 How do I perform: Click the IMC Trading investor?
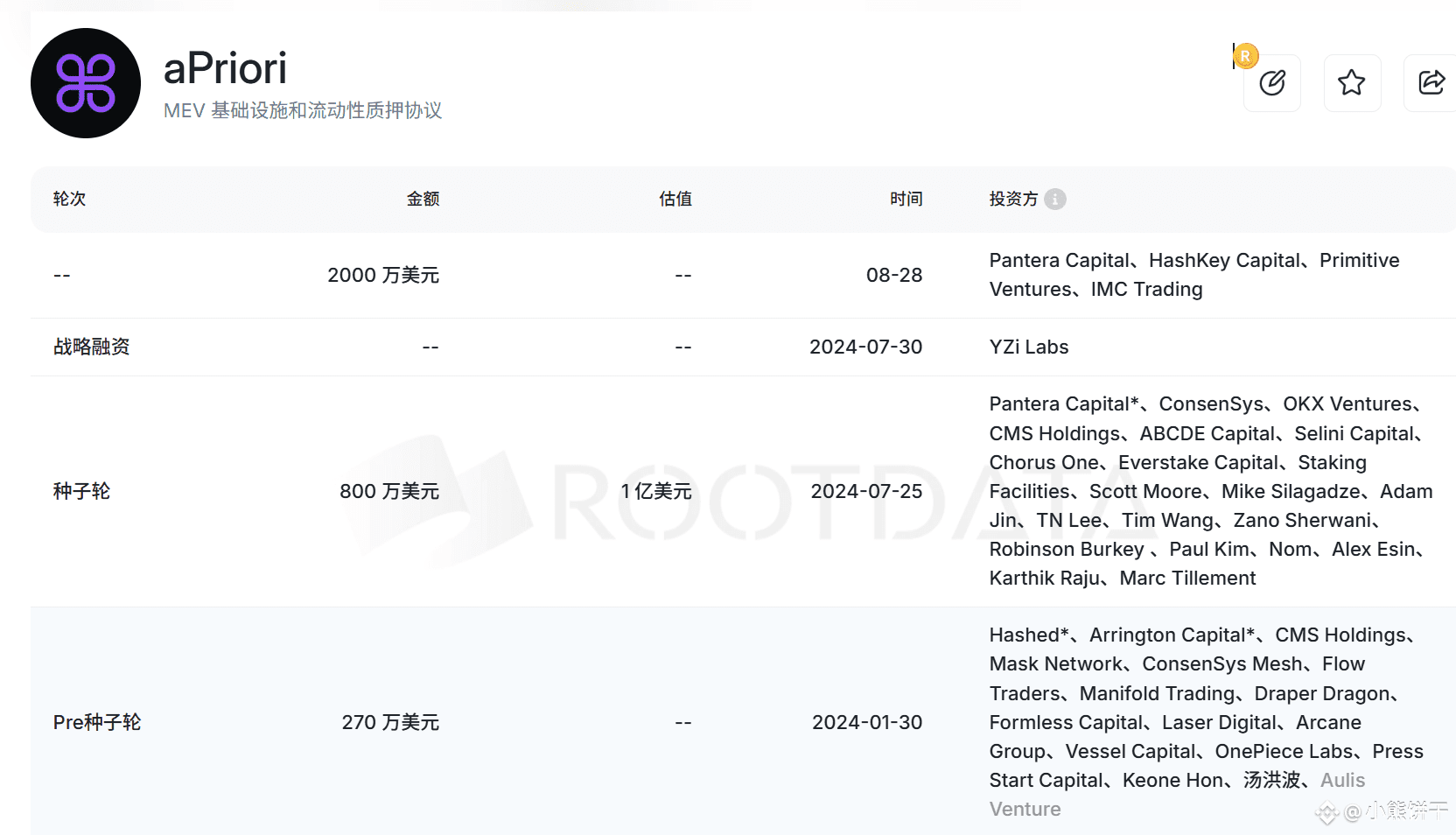(x=1146, y=289)
